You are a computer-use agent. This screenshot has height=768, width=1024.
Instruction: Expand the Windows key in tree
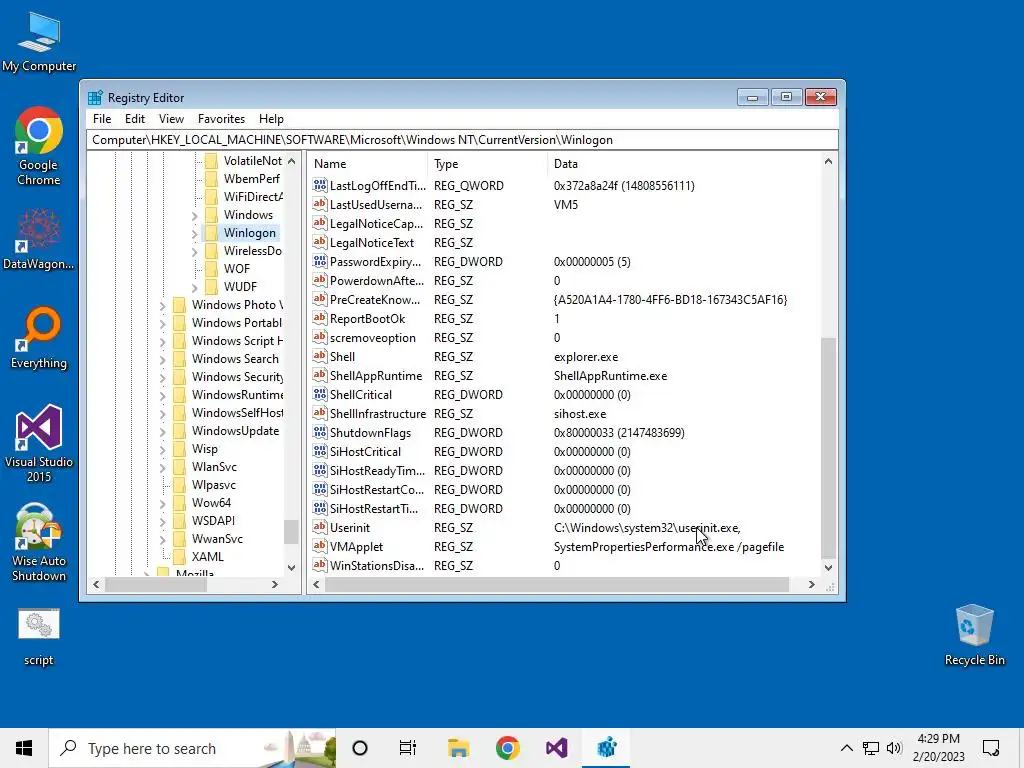195,215
